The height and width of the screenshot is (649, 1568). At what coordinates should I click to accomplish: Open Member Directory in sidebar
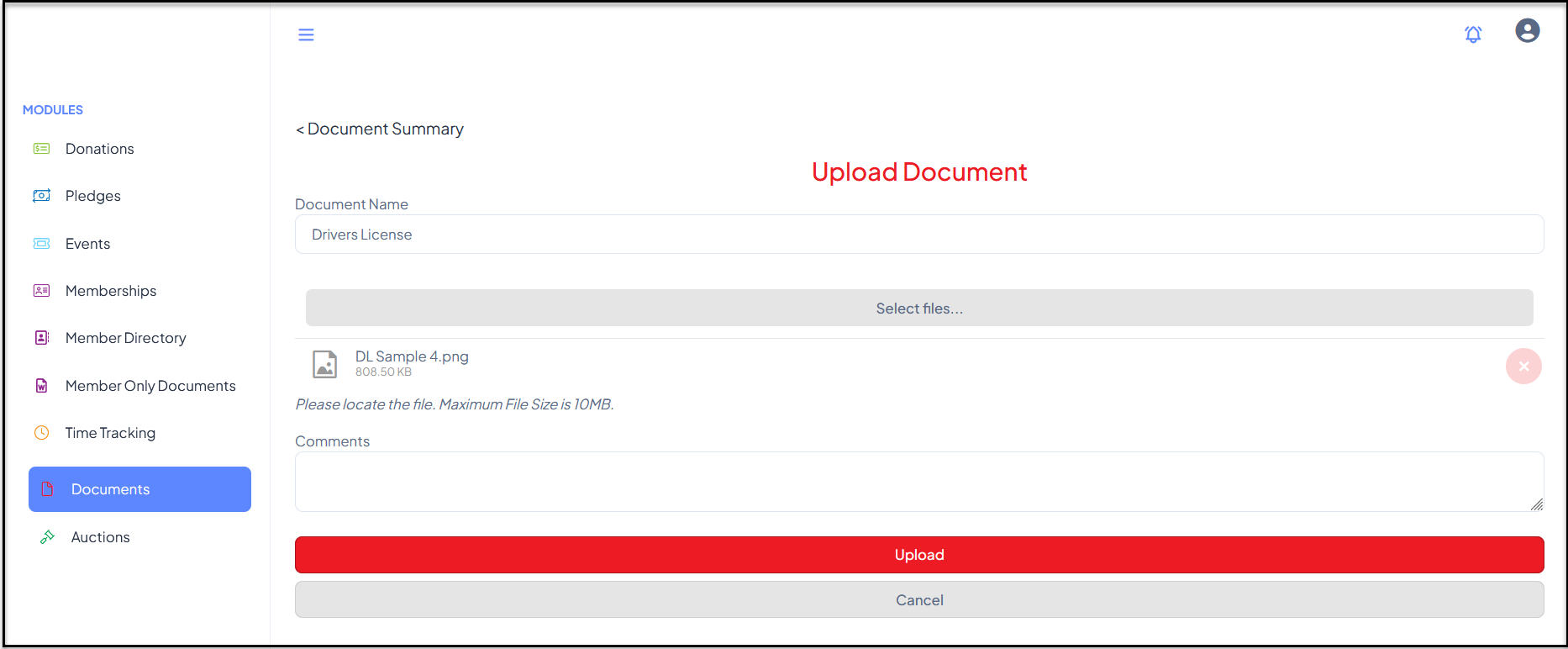[x=125, y=338]
